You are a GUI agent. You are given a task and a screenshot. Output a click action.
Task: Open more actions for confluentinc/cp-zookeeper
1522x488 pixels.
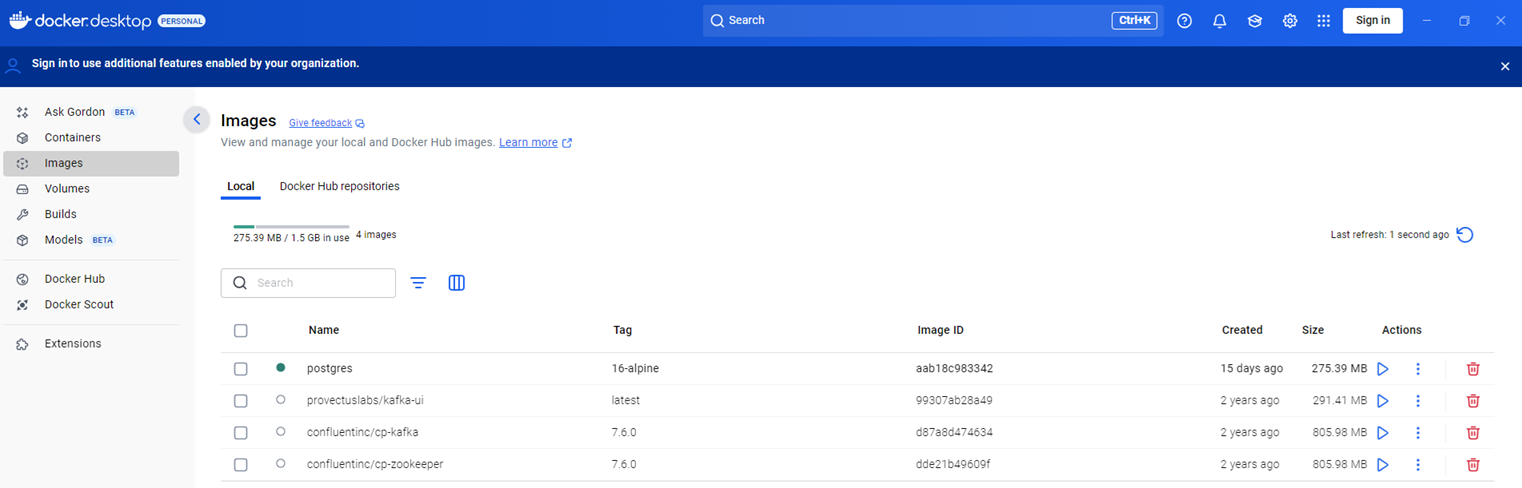1418,465
